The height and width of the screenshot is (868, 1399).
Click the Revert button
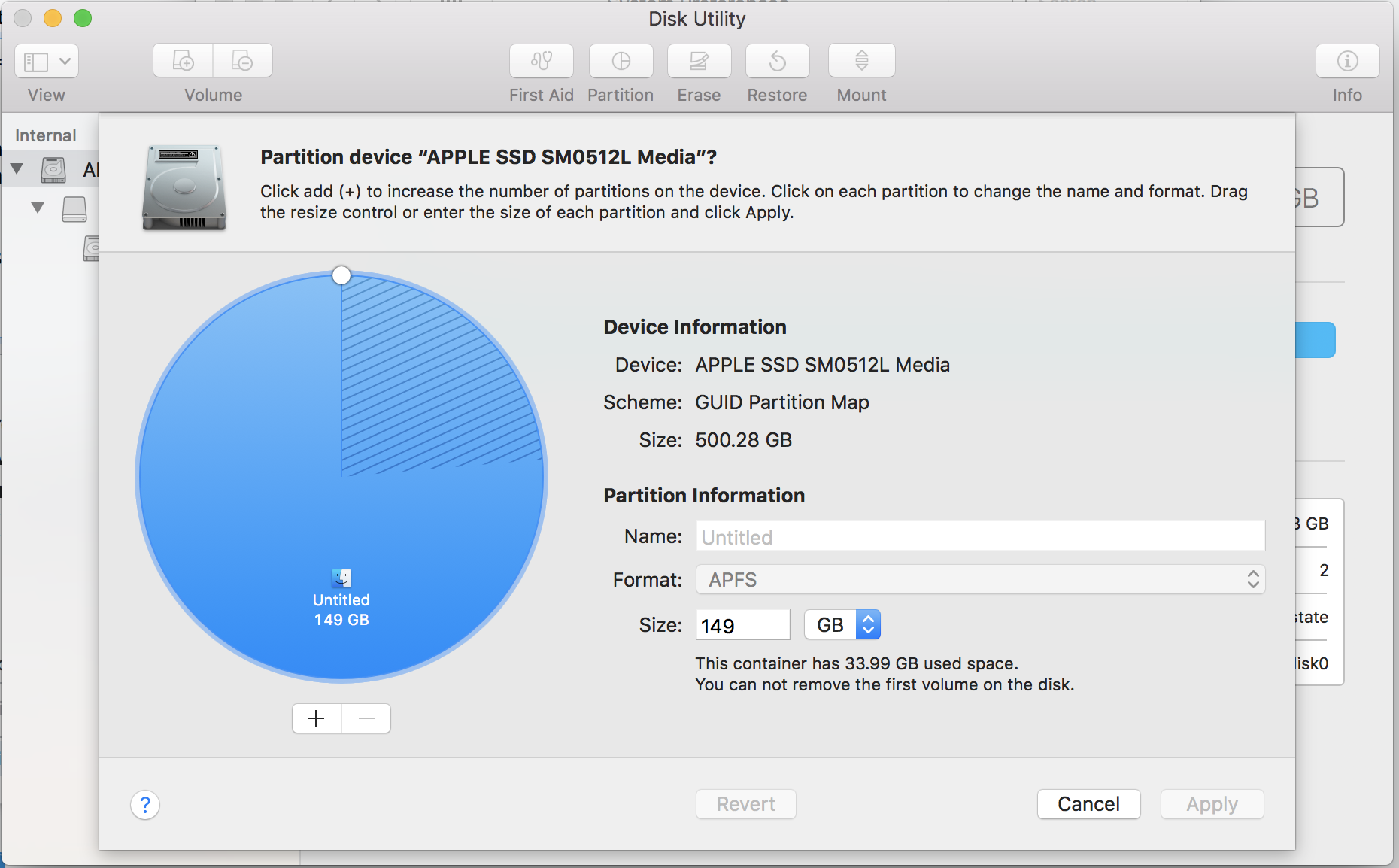click(746, 804)
